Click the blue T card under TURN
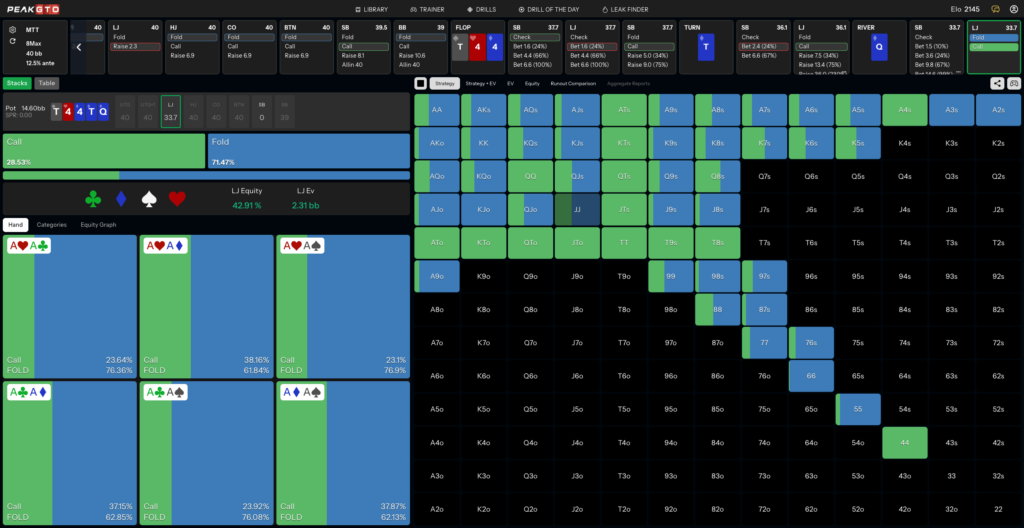 pyautogui.click(x=705, y=47)
